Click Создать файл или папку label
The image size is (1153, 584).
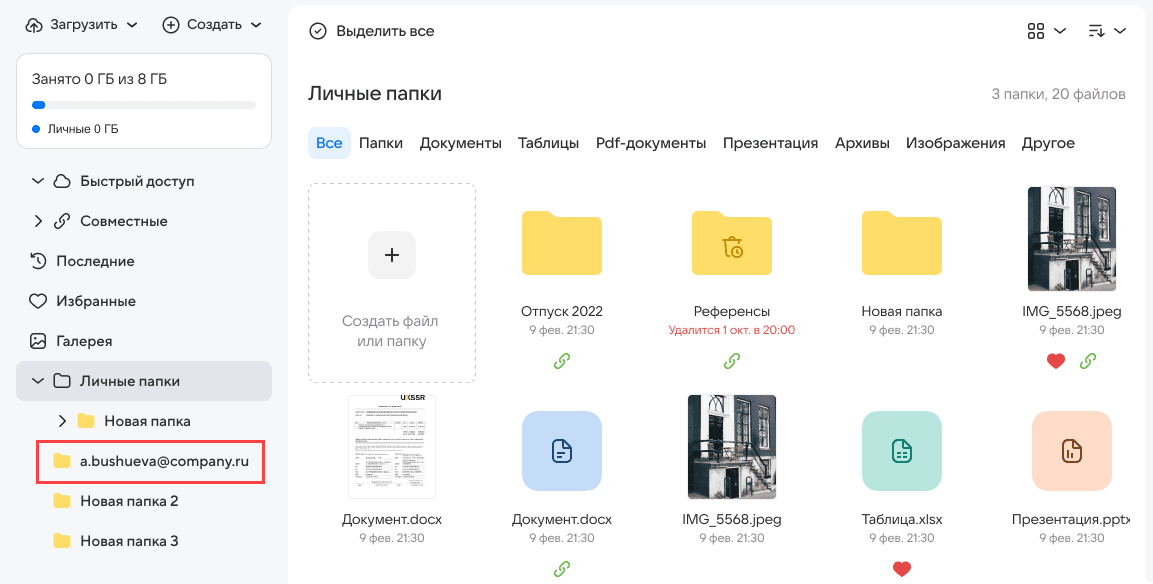391,331
